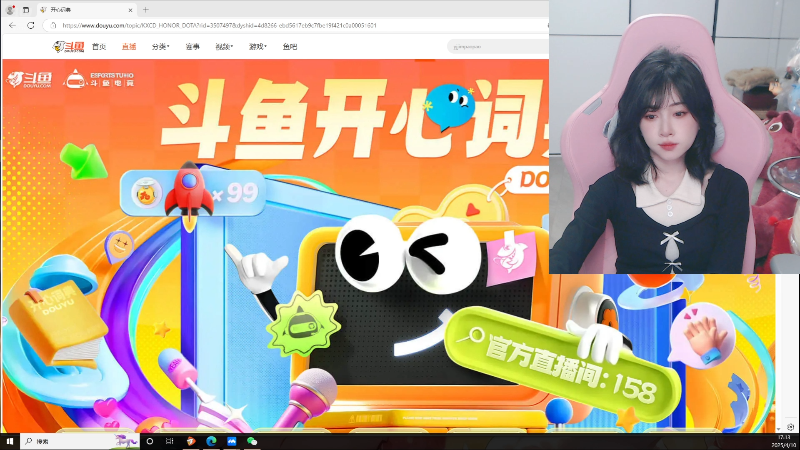
Task: Click the white Douyu logo on banner
Action: pyautogui.click(x=30, y=80)
